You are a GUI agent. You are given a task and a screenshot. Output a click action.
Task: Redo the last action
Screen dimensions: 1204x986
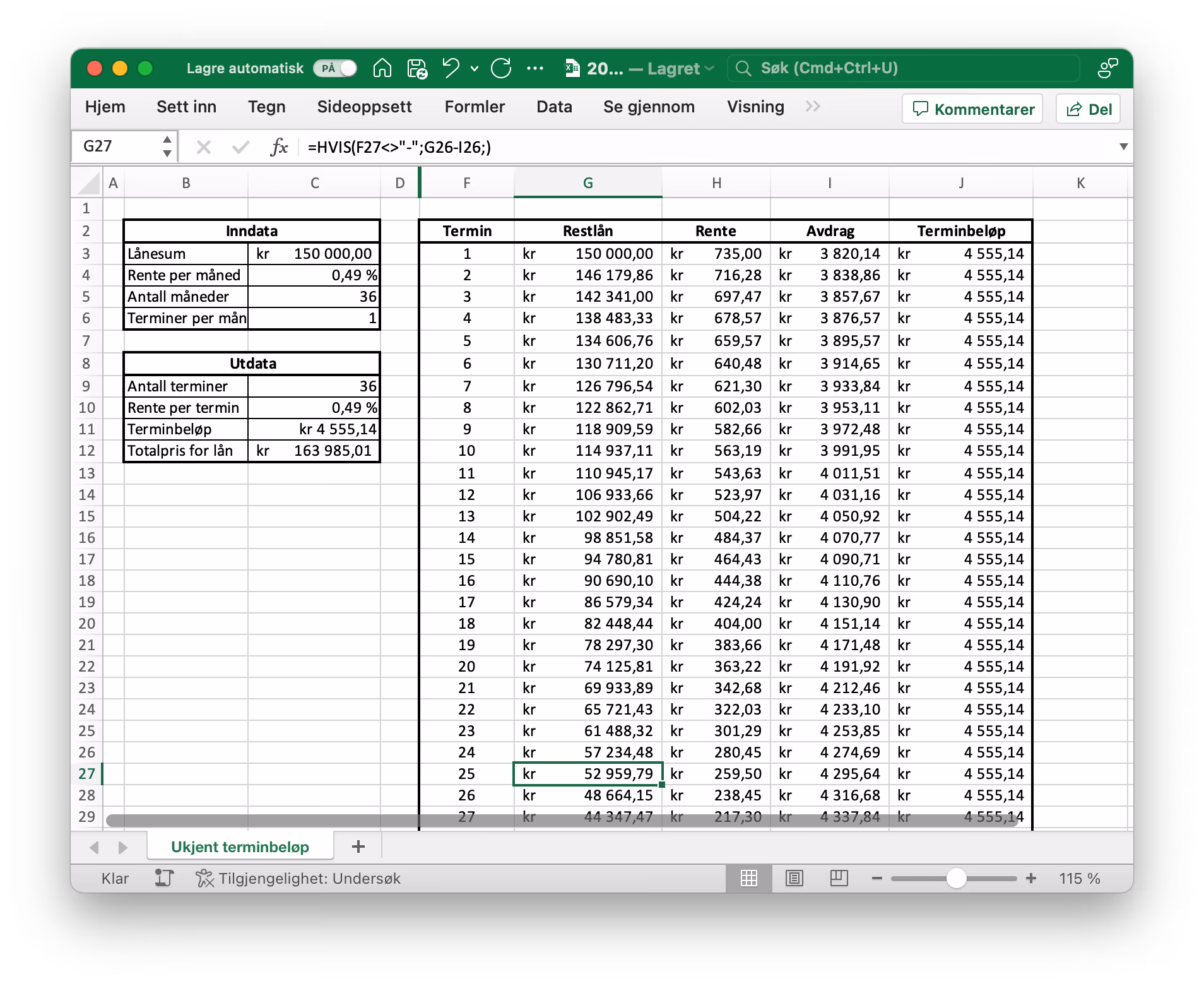(501, 68)
